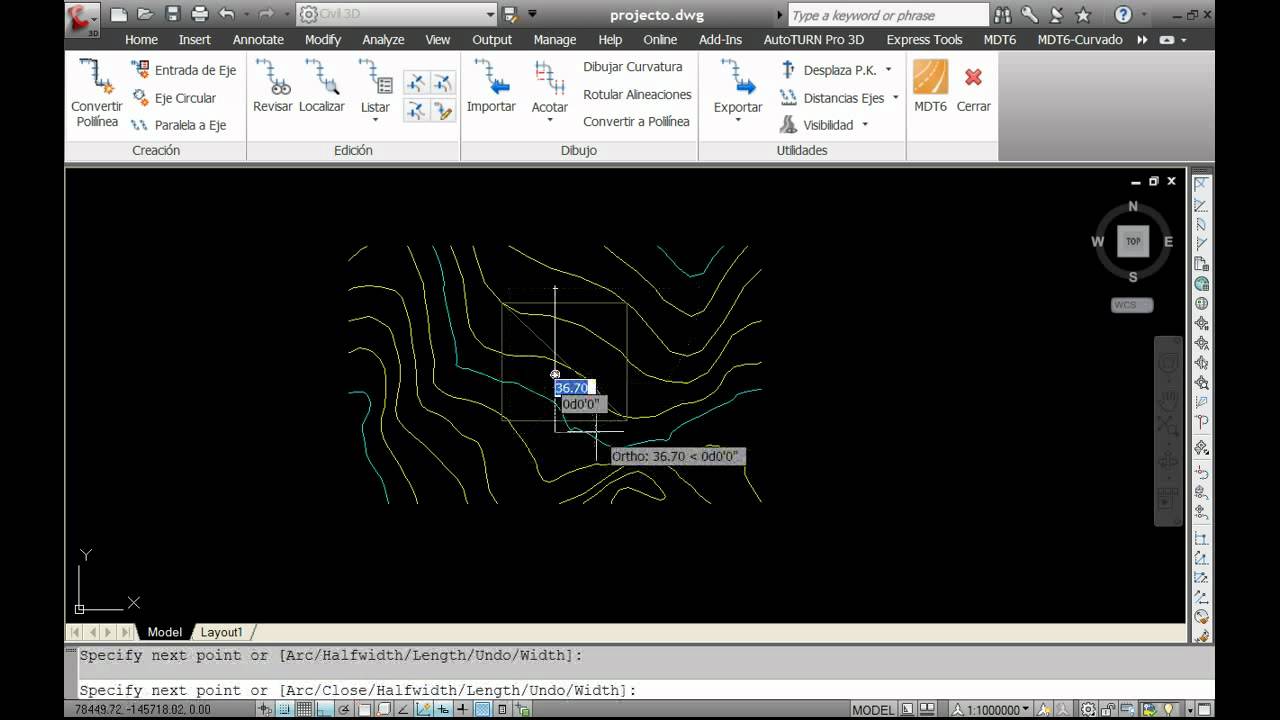Open the application menu button

[83, 18]
